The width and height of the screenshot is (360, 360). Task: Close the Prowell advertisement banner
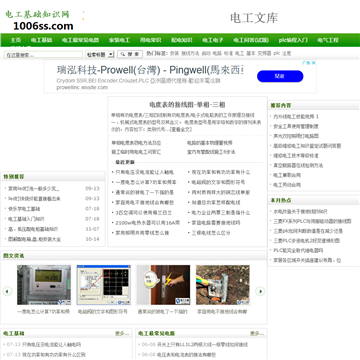pos(313,63)
